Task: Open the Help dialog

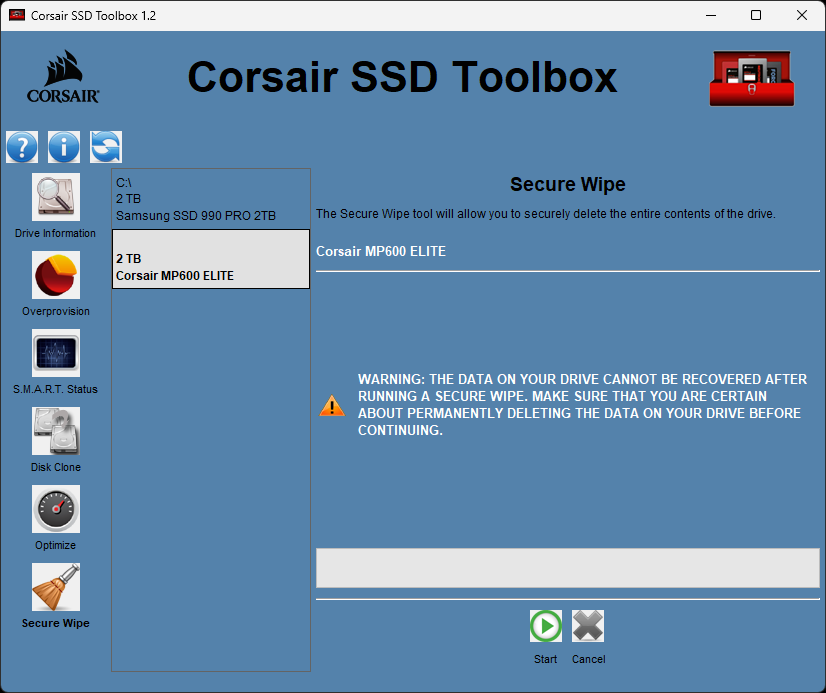Action: coord(22,146)
